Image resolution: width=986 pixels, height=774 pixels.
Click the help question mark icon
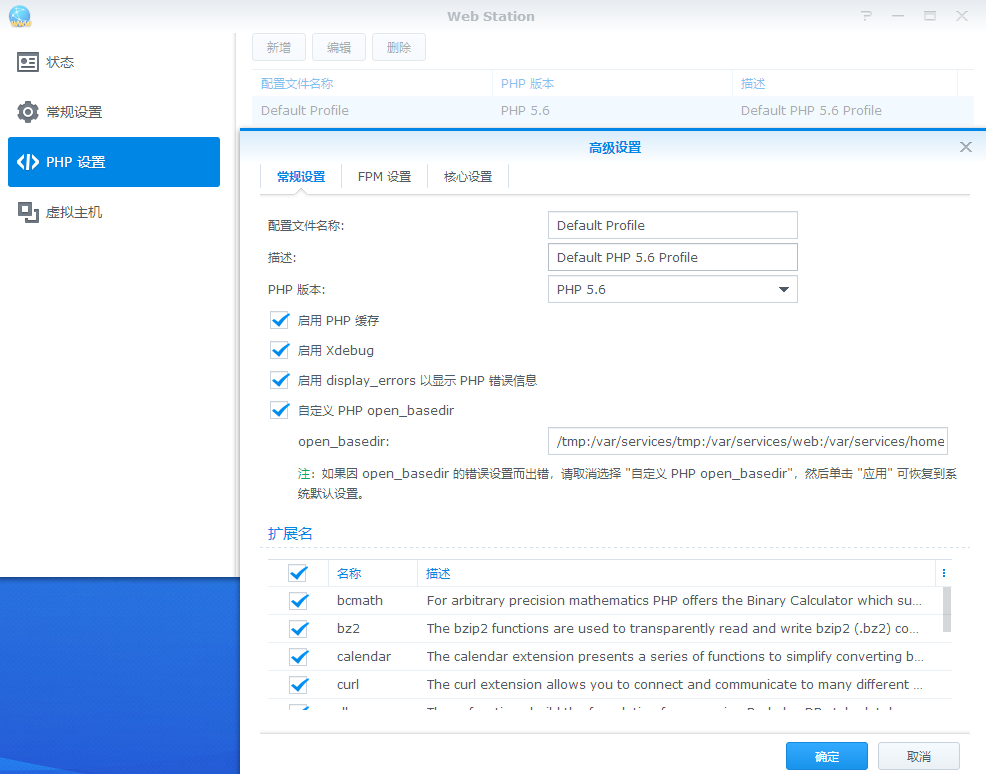pyautogui.click(x=866, y=16)
